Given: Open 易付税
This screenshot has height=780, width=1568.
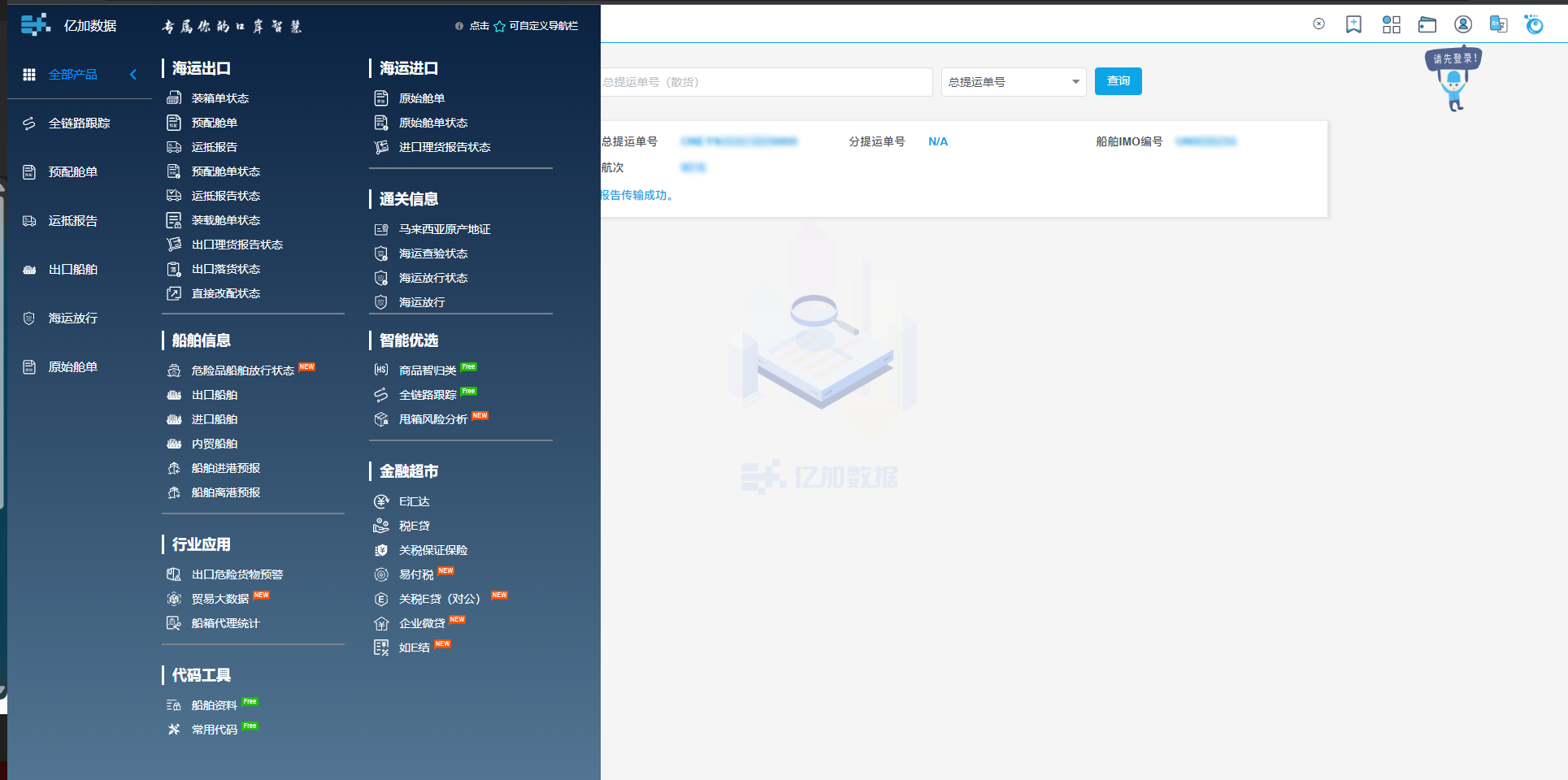Looking at the screenshot, I should coord(416,574).
